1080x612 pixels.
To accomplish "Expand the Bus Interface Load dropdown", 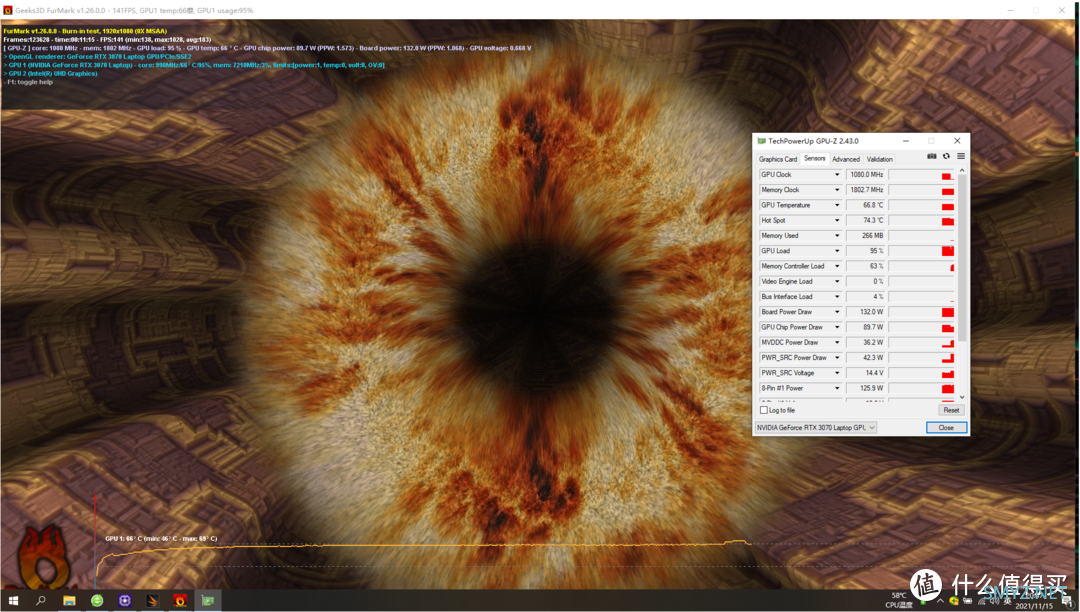I will (x=837, y=297).
